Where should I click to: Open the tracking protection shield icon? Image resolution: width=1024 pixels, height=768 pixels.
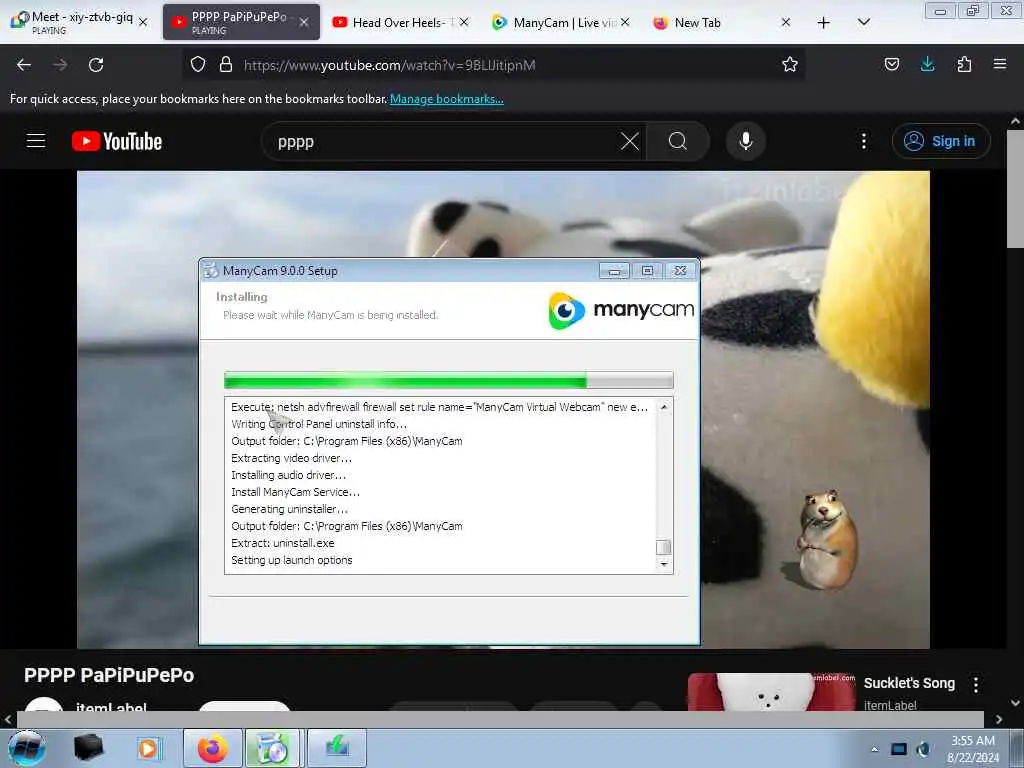(x=198, y=65)
